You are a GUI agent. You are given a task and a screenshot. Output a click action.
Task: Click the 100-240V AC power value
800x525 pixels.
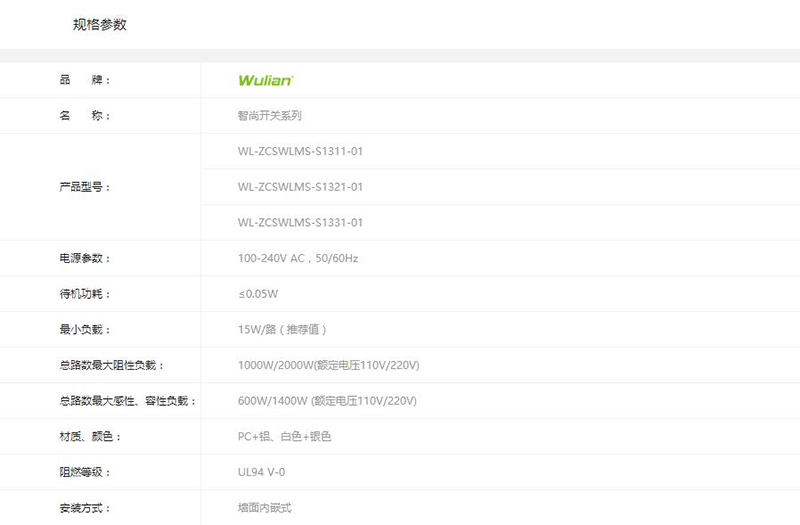click(x=298, y=258)
